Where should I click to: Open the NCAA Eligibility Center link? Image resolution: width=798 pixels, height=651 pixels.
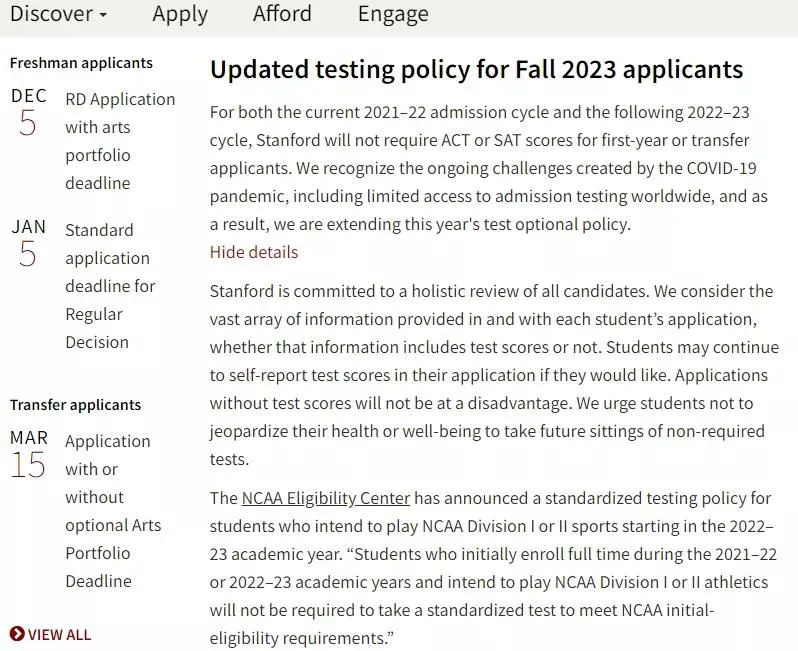[x=326, y=498]
